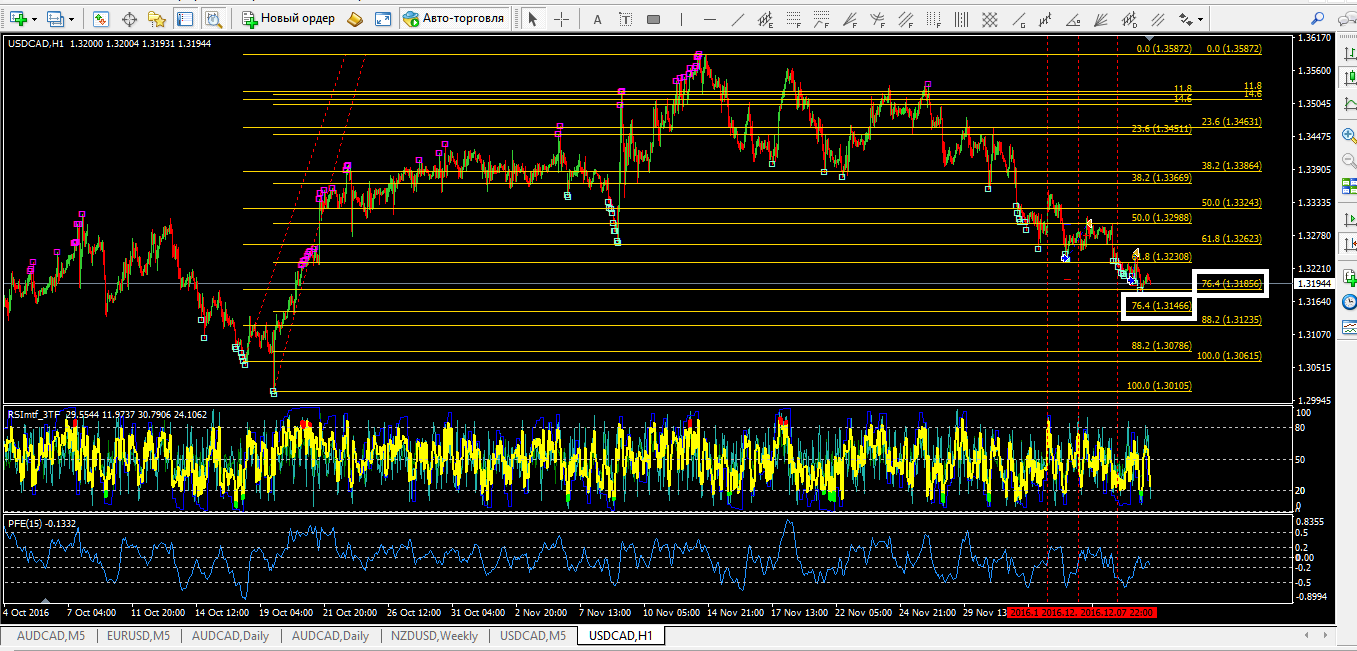
Task: Switch chart to full screen mode
Action: tap(383, 19)
